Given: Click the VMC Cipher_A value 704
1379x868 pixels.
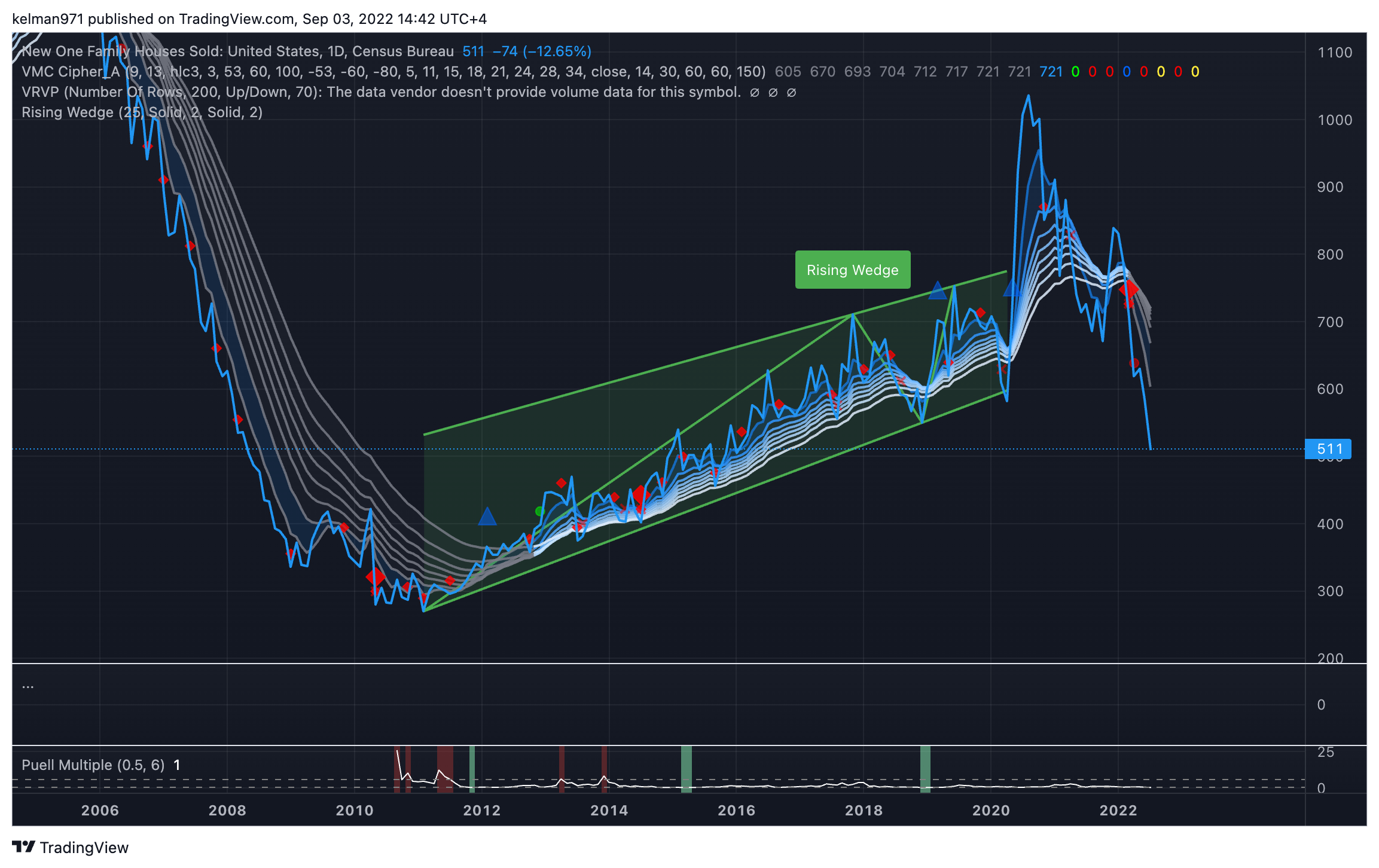Looking at the screenshot, I should pos(892,72).
